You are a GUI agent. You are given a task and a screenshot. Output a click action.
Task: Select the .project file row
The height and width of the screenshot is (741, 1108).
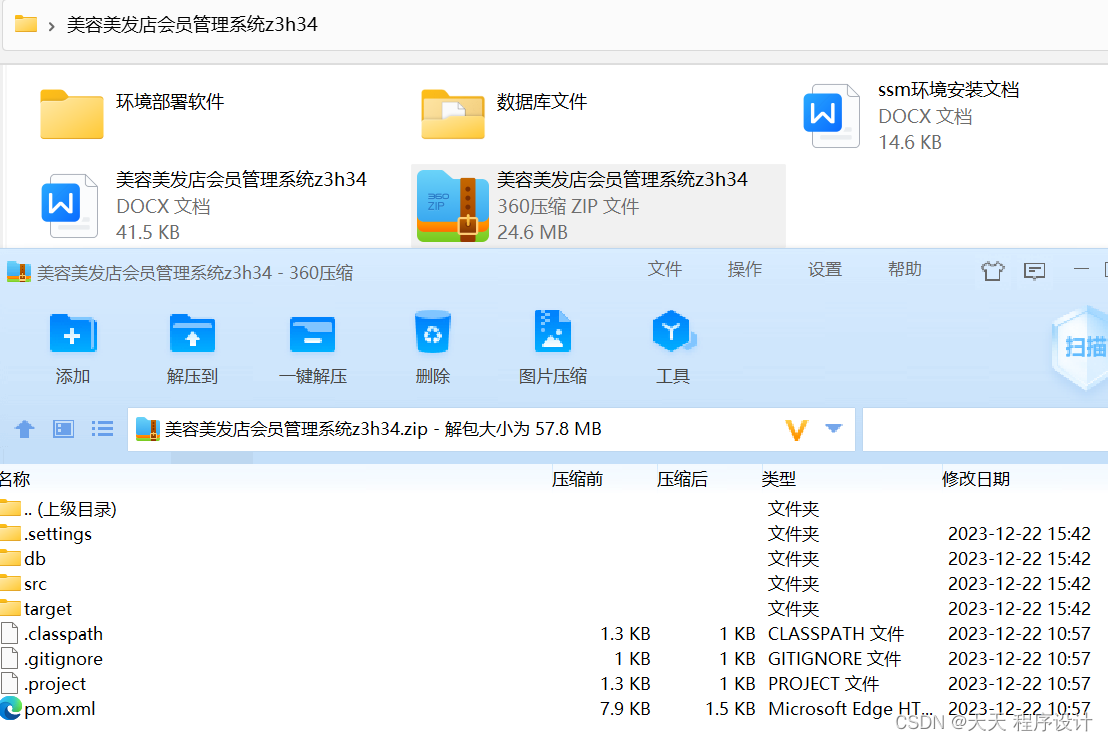(554, 684)
